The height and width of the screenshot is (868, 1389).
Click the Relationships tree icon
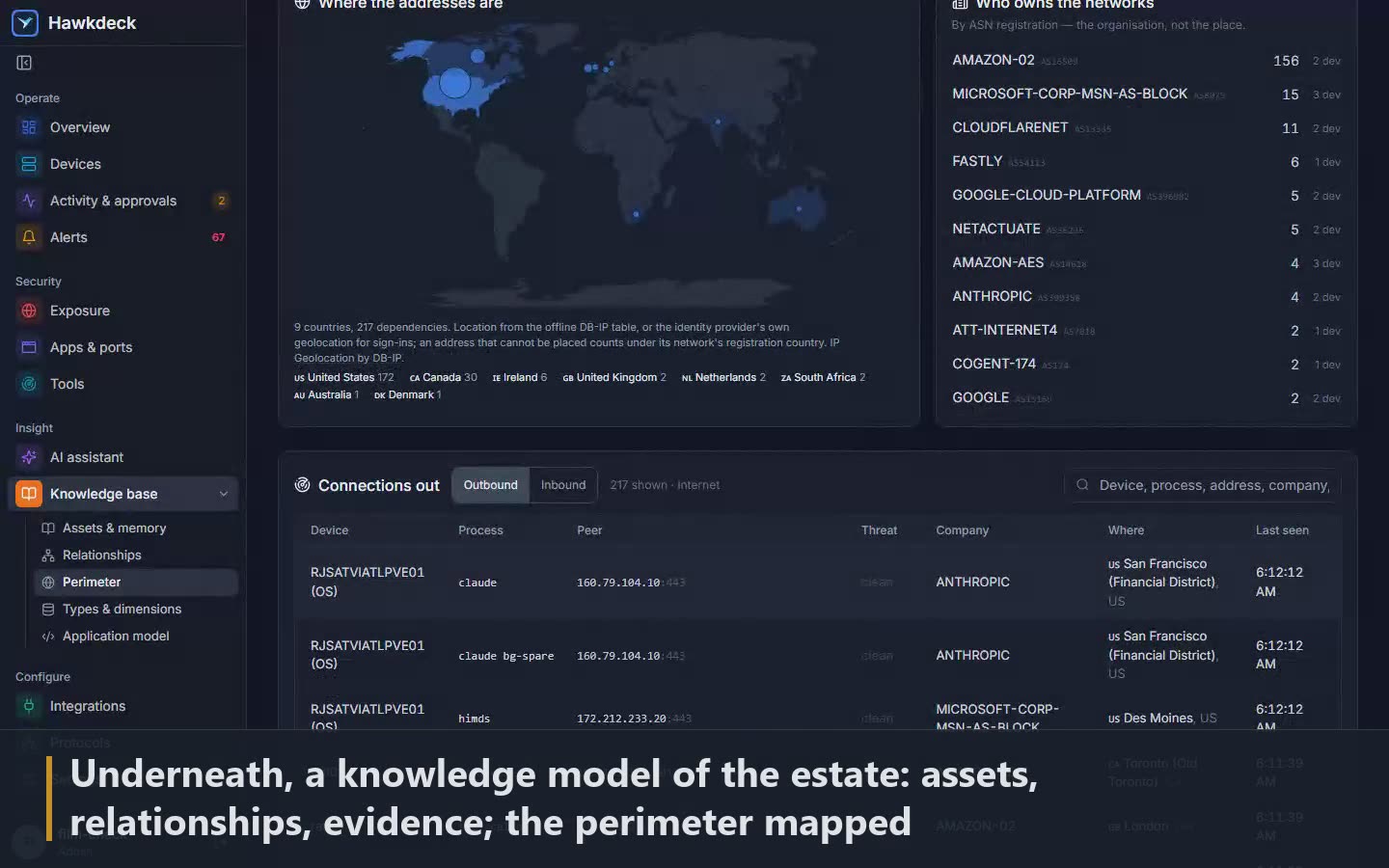coord(48,556)
